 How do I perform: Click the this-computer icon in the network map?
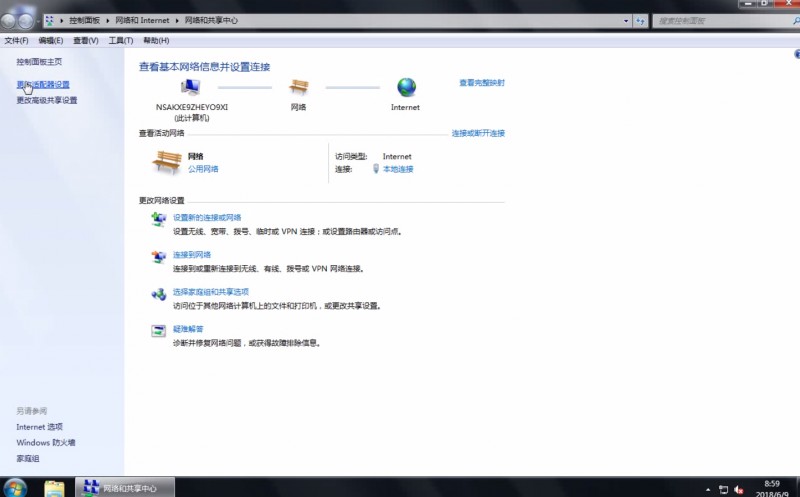[190, 87]
